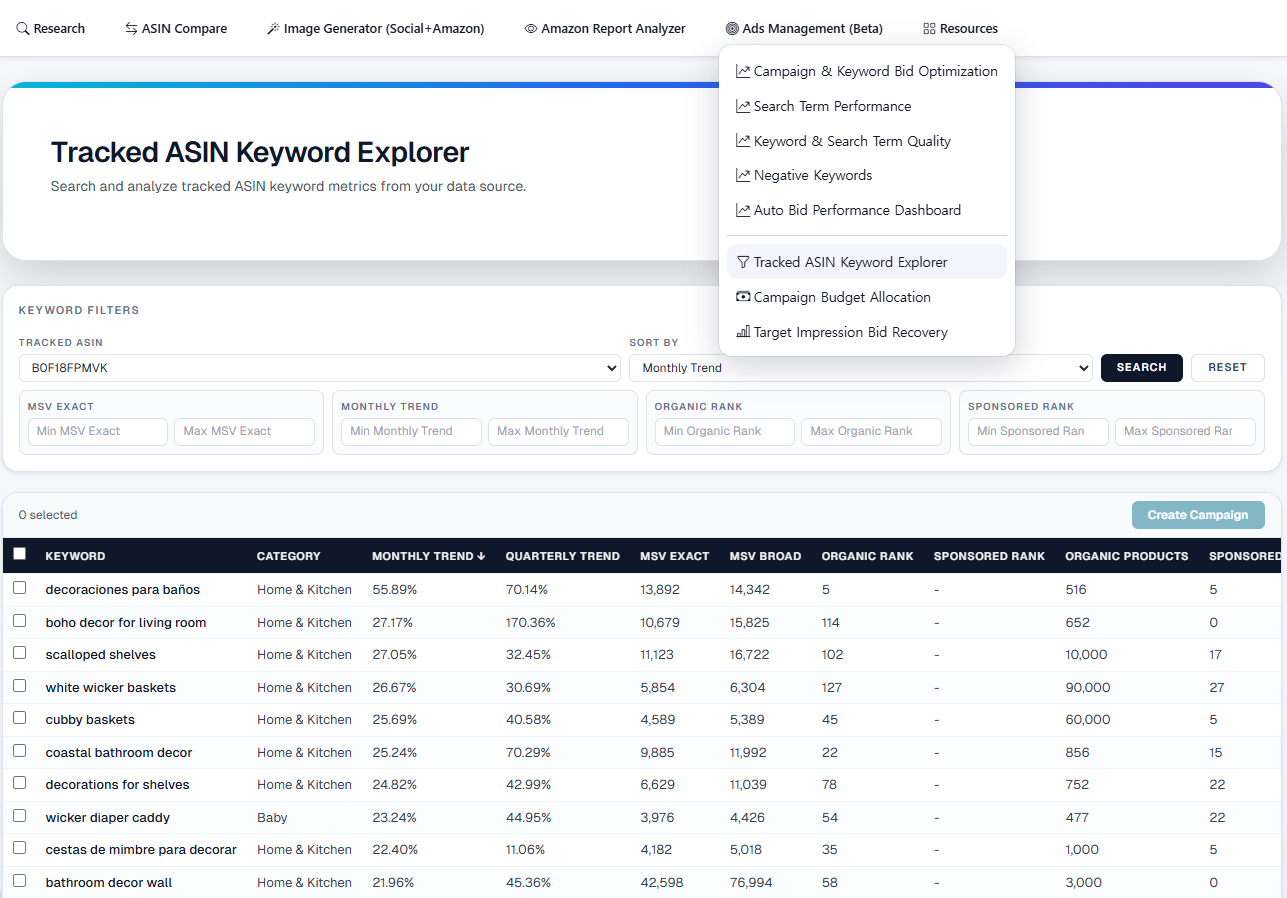This screenshot has width=1287, height=898.
Task: Click the Amazon Report Analyzer eye icon
Action: pos(531,29)
